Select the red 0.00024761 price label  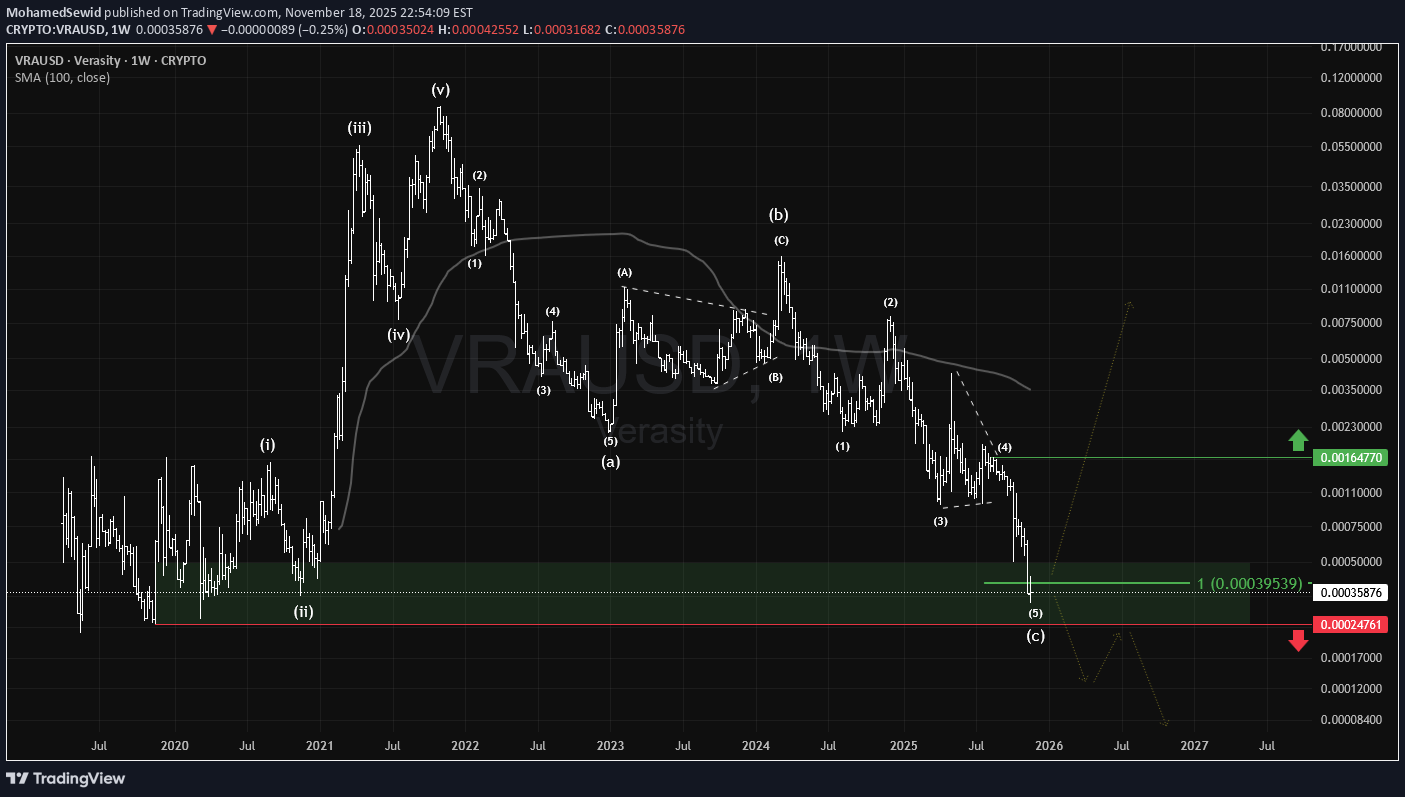(x=1350, y=625)
